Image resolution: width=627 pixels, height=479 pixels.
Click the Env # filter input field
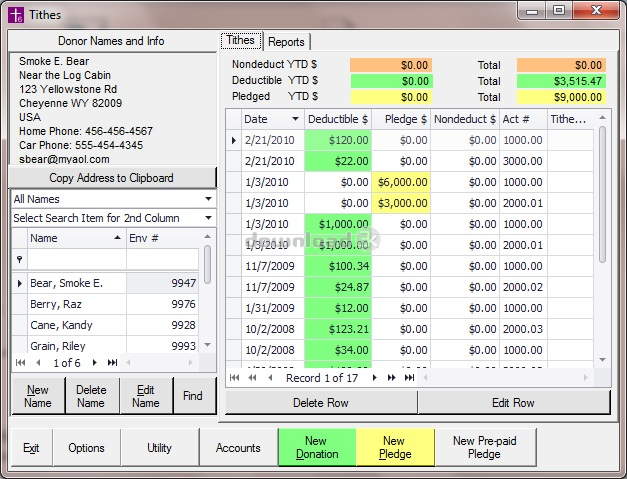(162, 259)
